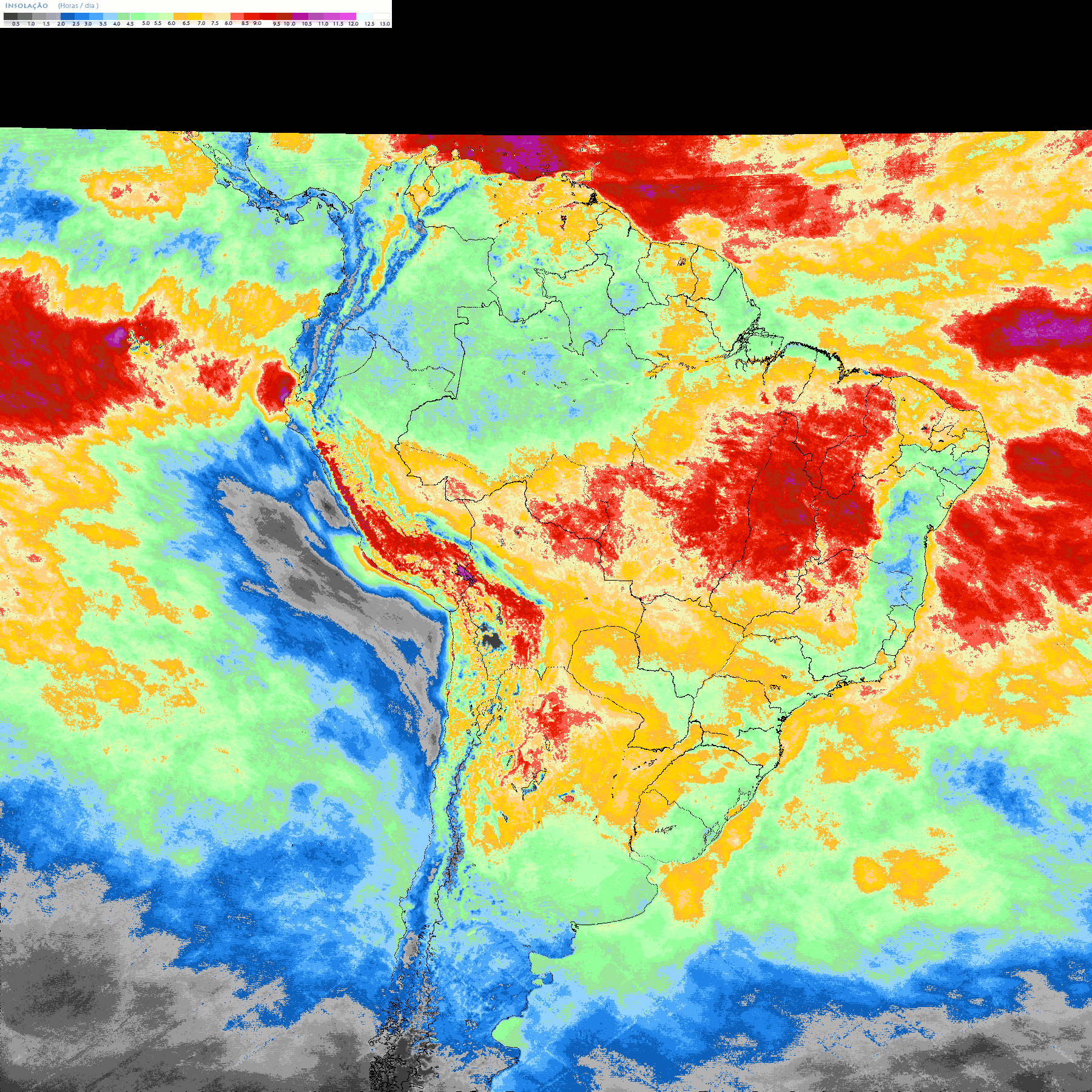Select the magenta swatch before 12.0
This screenshot has height=1092, width=1092.
(x=348, y=16)
